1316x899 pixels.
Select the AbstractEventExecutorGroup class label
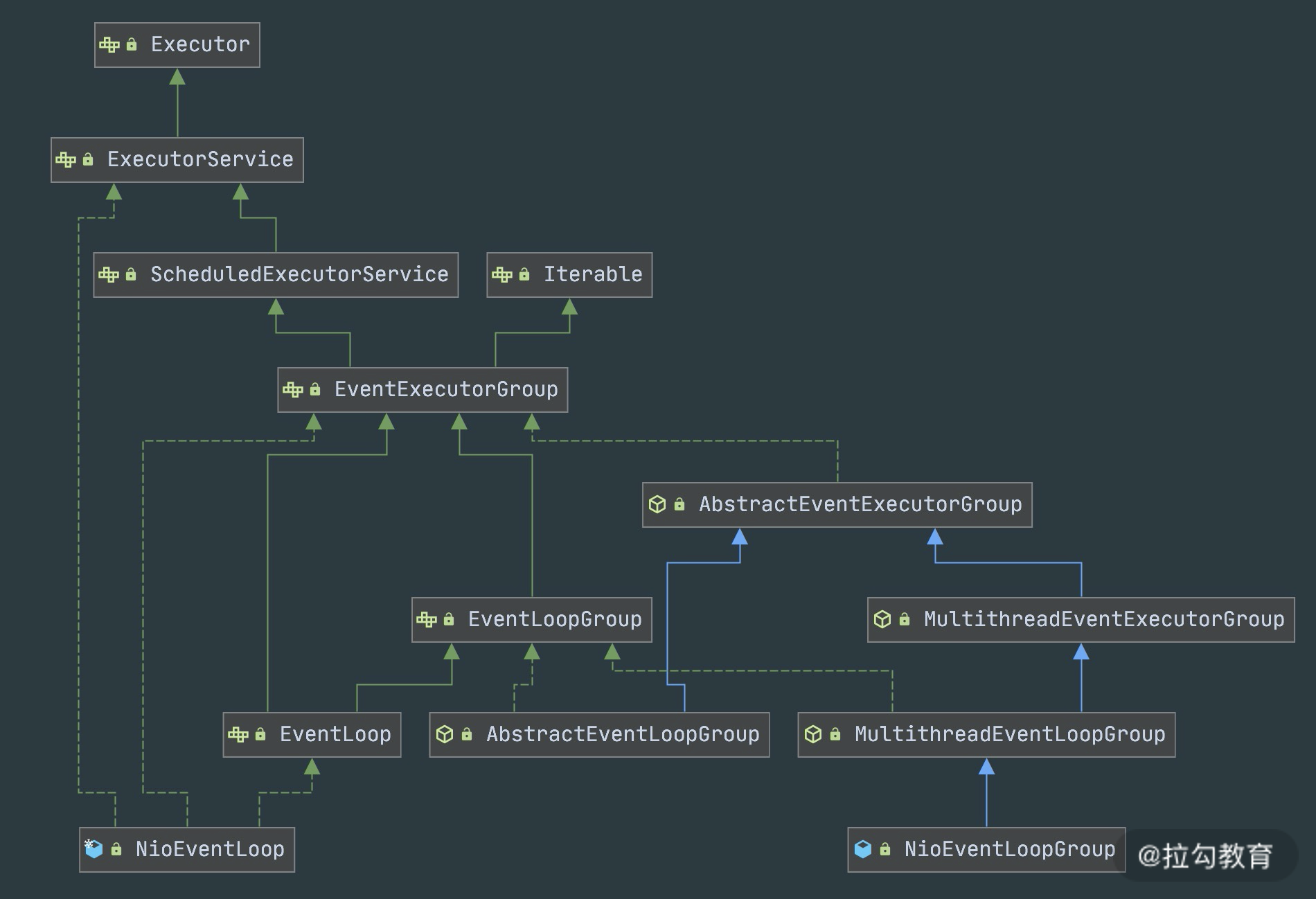(x=860, y=504)
